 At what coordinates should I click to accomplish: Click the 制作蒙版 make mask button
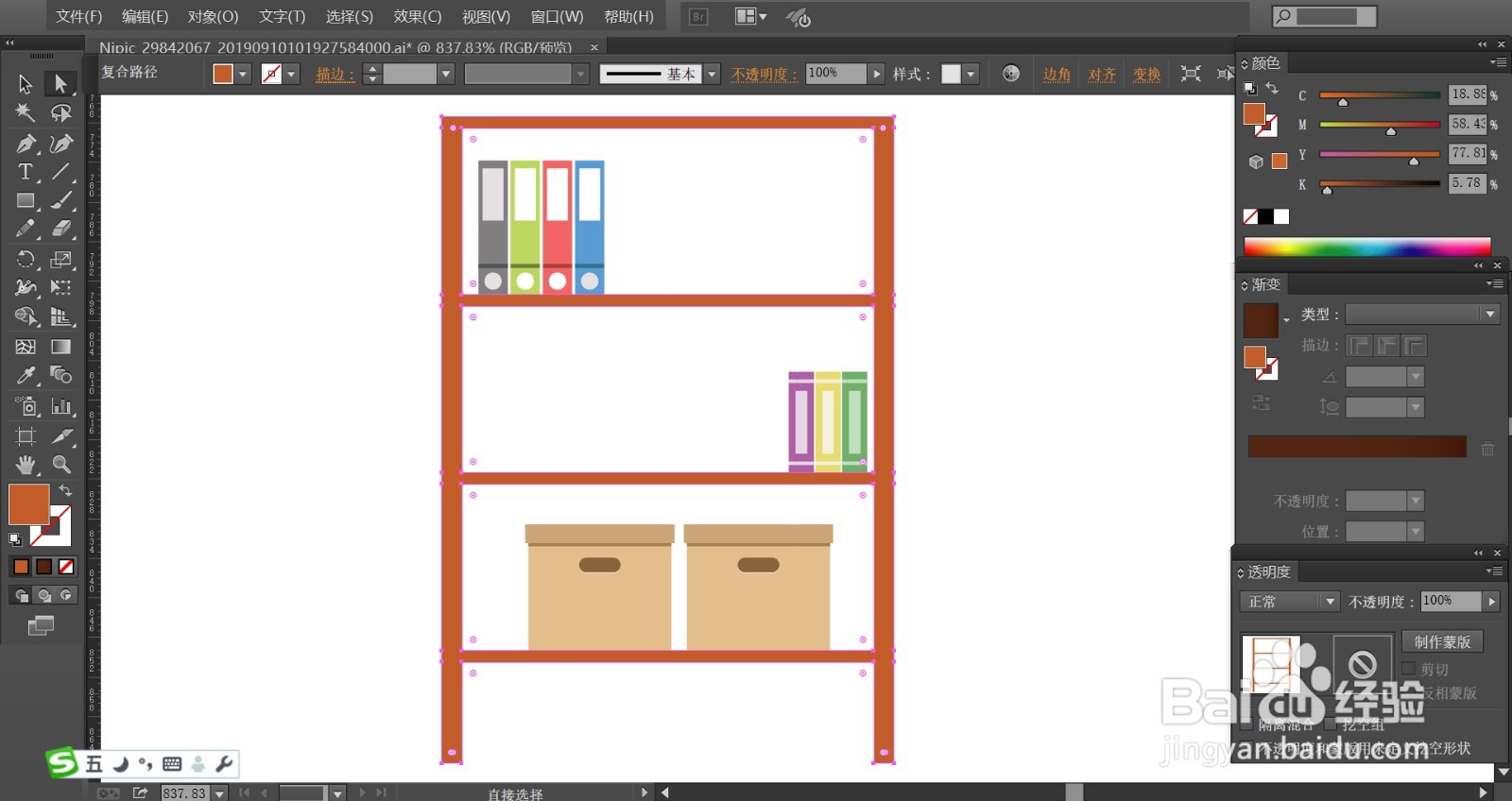tap(1442, 641)
